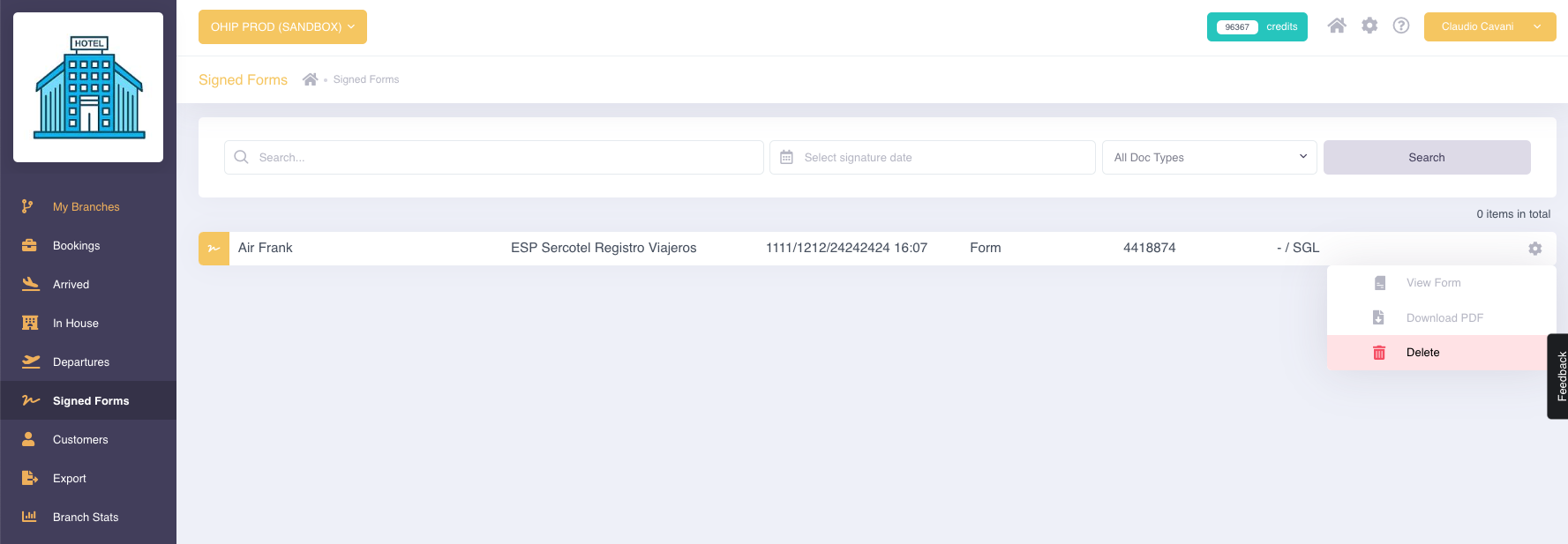Open Bookings in the sidebar
Image resolution: width=1568 pixels, height=544 pixels.
tap(76, 246)
